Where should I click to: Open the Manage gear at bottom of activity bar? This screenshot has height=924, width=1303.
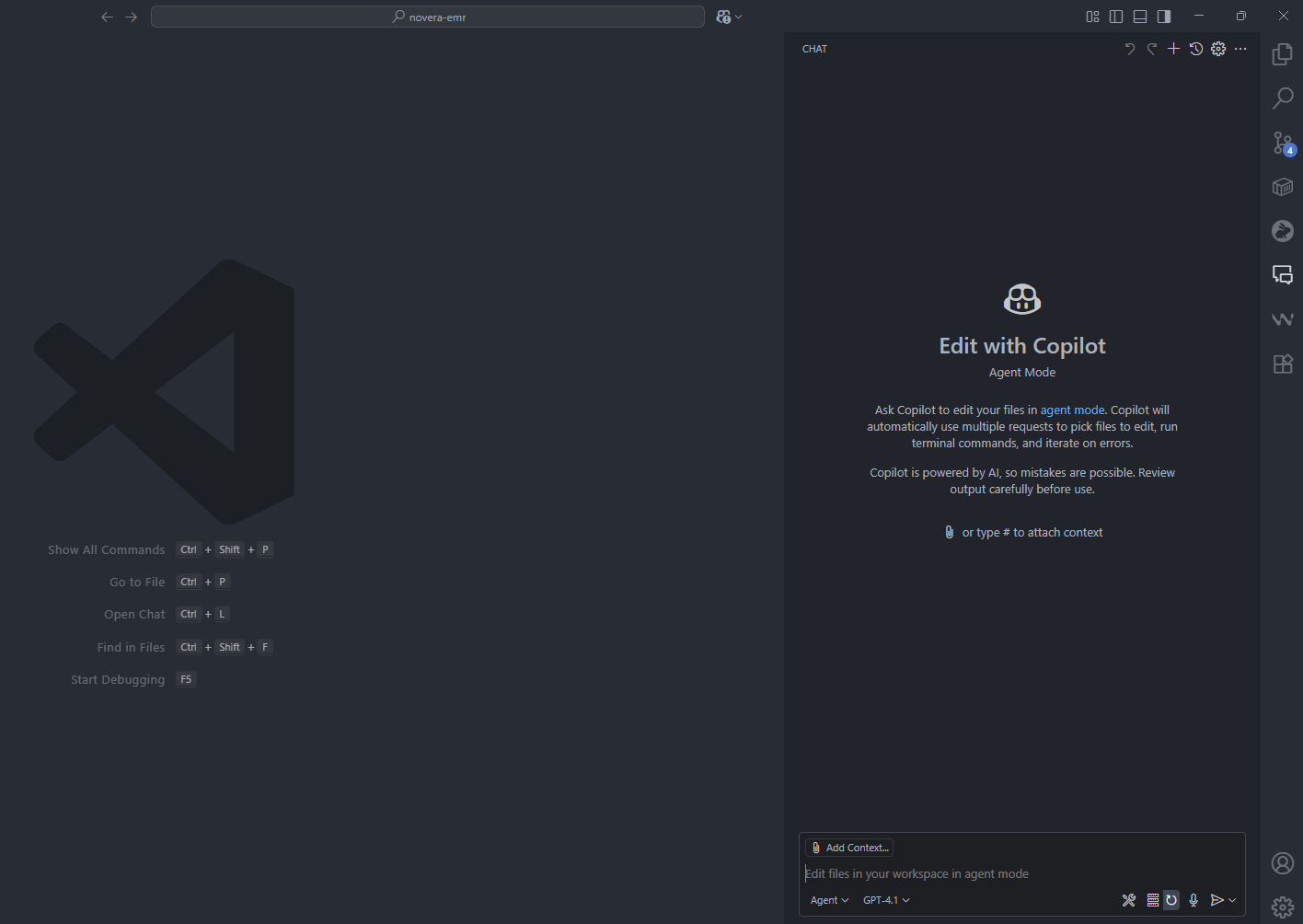(1282, 907)
